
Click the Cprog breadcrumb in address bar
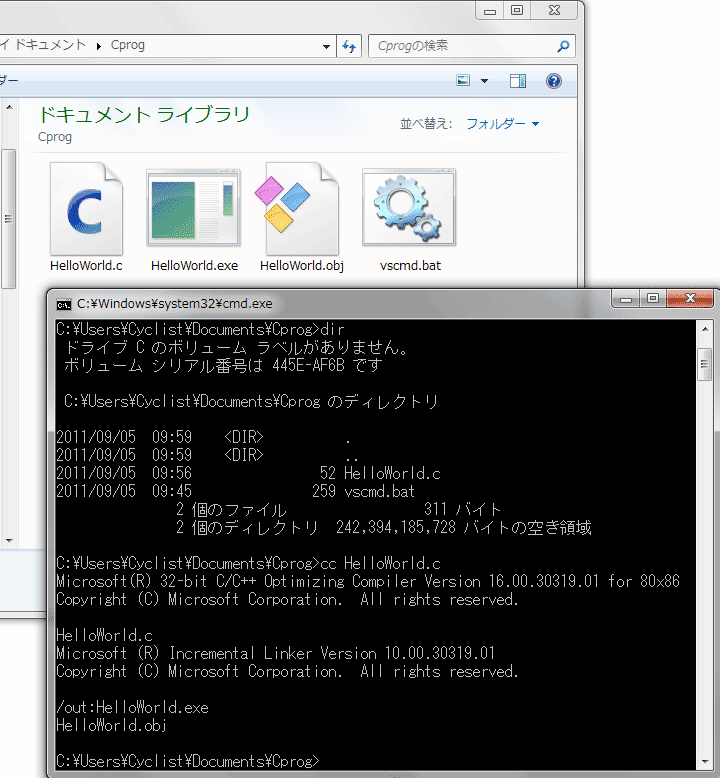click(x=128, y=45)
